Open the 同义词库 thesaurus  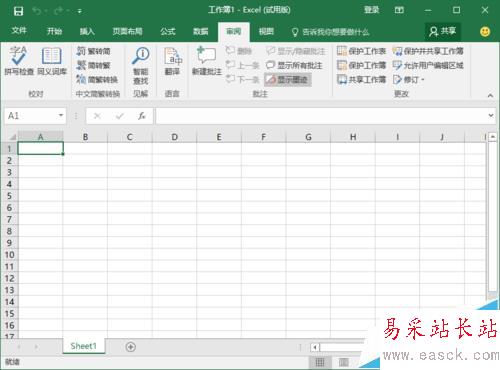click(52, 61)
